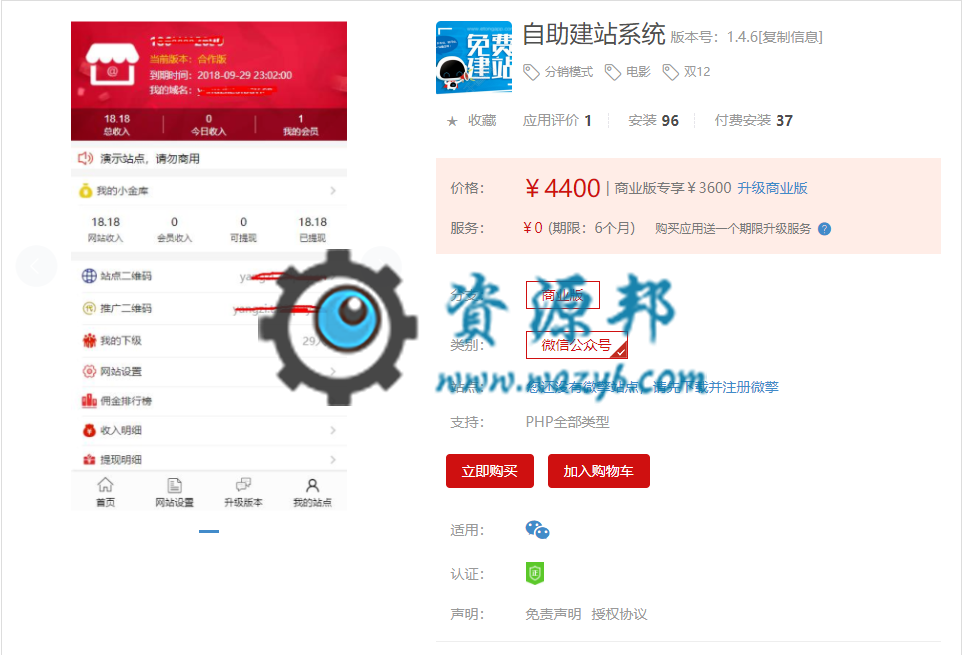
Task: Click the 应用评价 1 review count
Action: [x=557, y=121]
